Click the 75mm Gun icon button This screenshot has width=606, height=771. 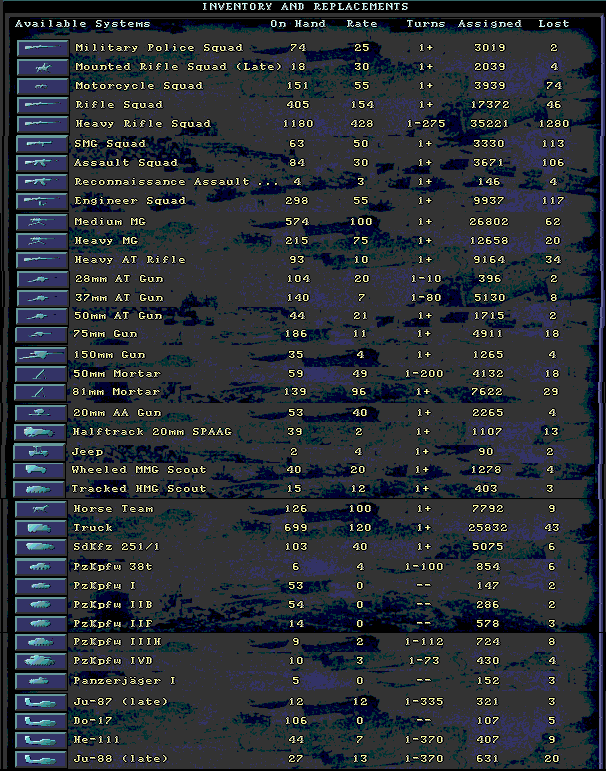coord(42,334)
